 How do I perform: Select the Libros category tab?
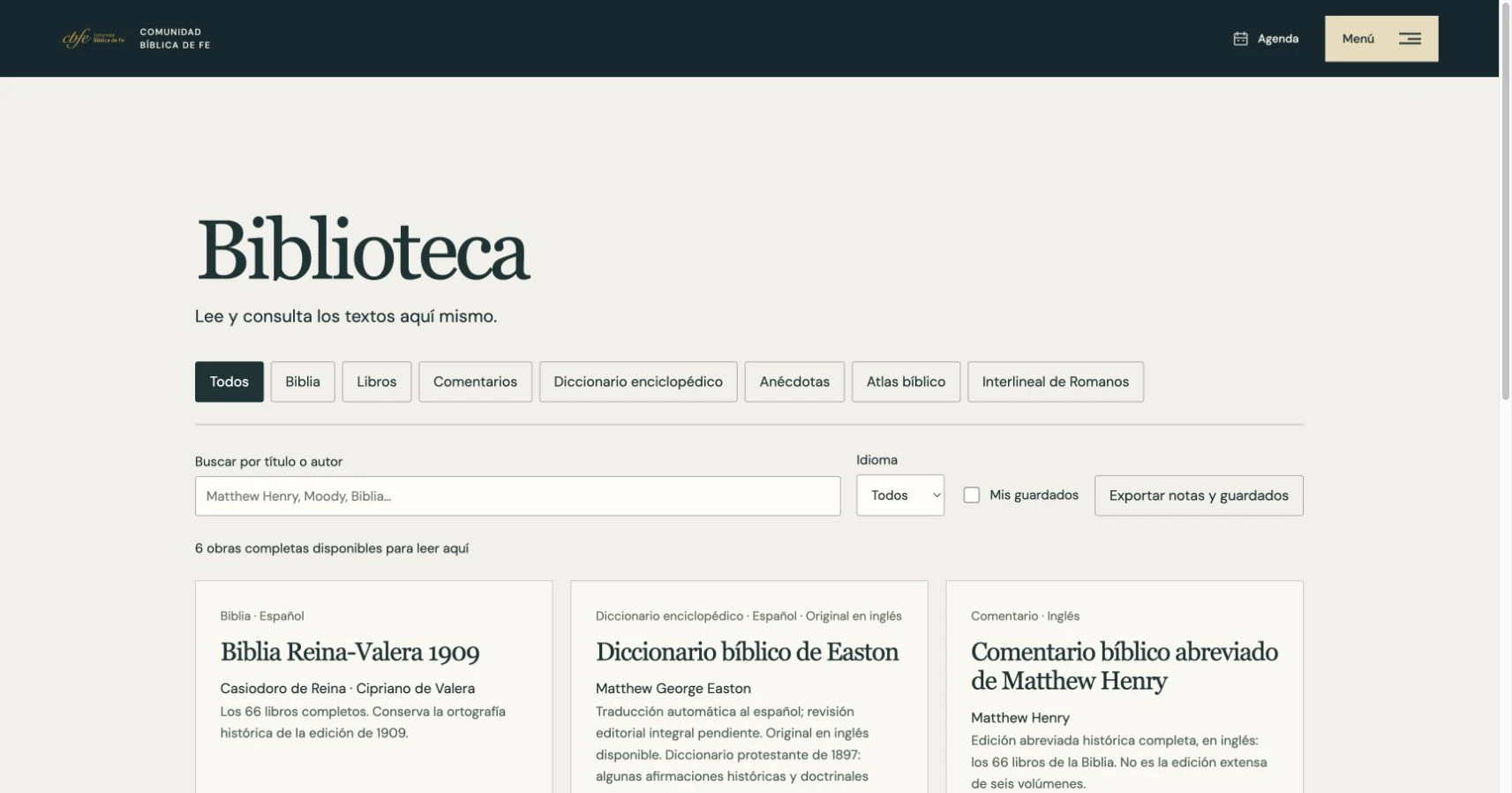coord(377,381)
